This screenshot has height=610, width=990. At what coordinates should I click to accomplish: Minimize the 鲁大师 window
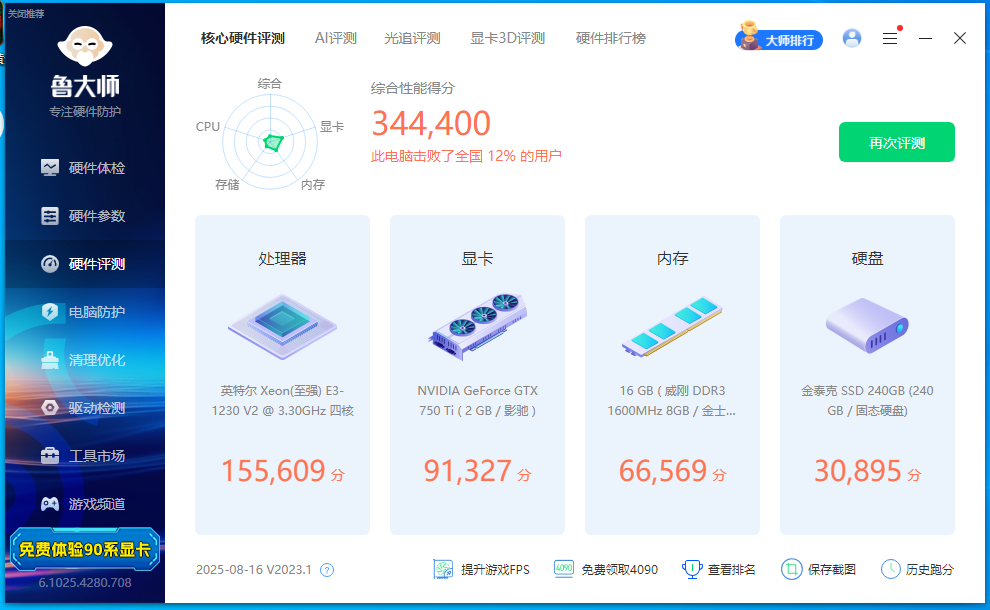(x=926, y=39)
